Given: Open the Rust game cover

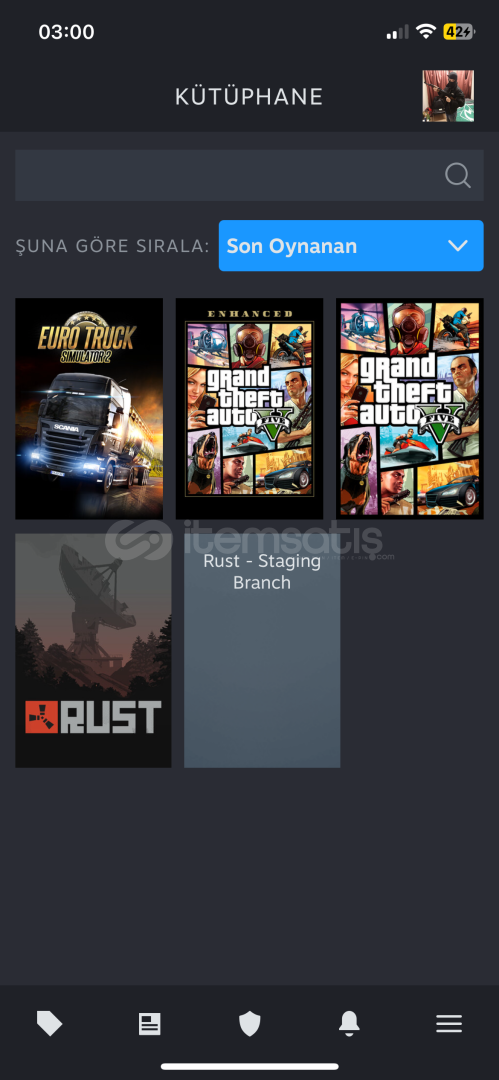Looking at the screenshot, I should pyautogui.click(x=93, y=650).
